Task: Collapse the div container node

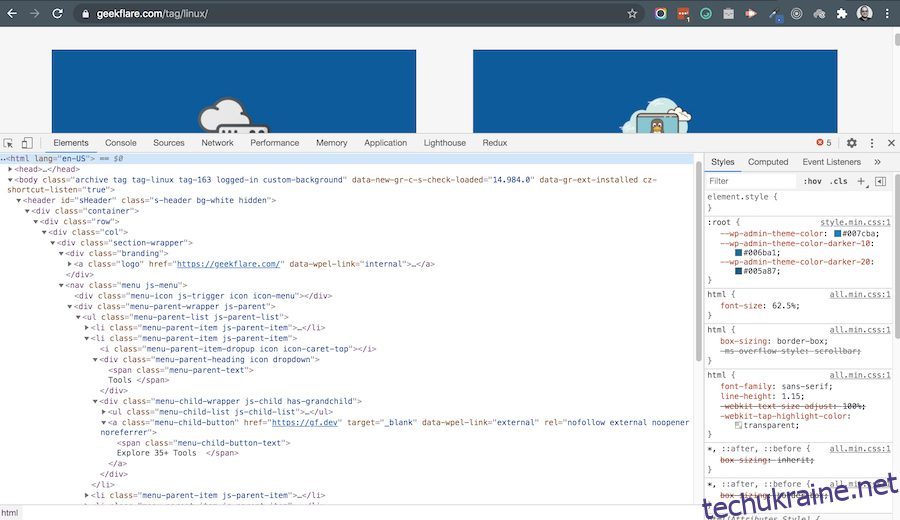Action: [28, 211]
